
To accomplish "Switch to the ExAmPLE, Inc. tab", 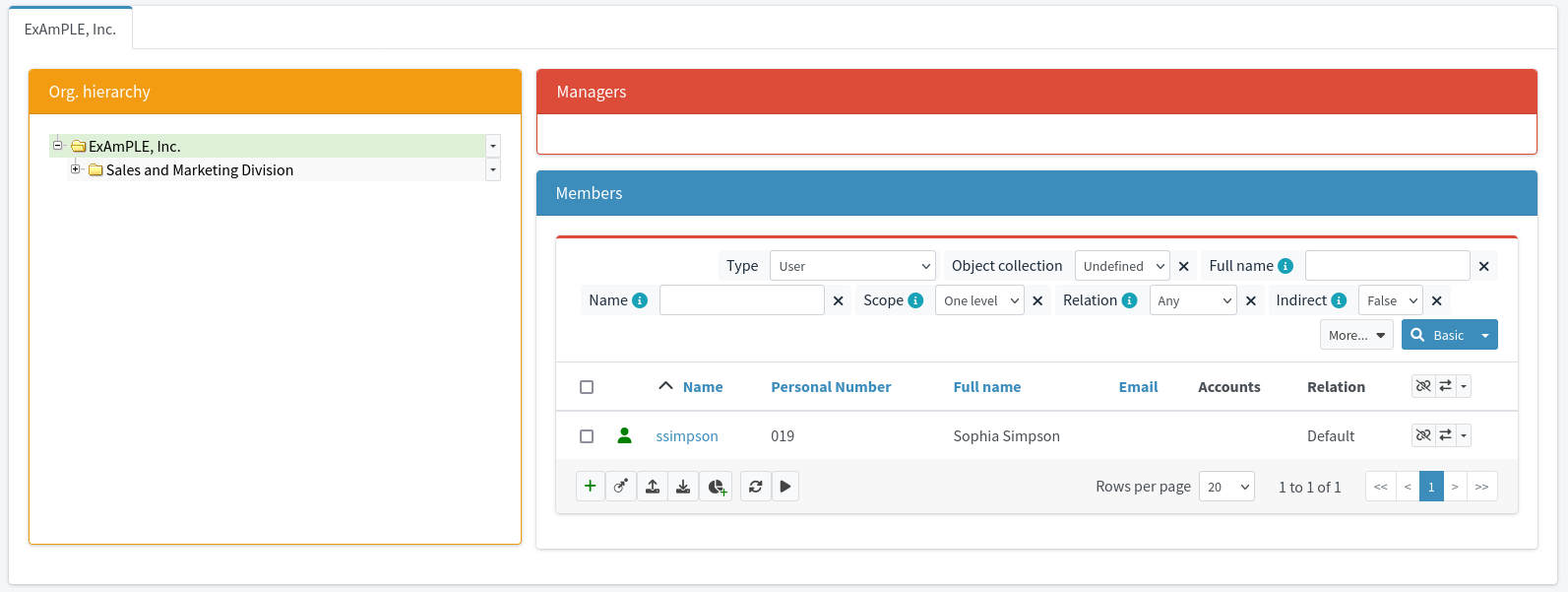I will click(x=70, y=29).
